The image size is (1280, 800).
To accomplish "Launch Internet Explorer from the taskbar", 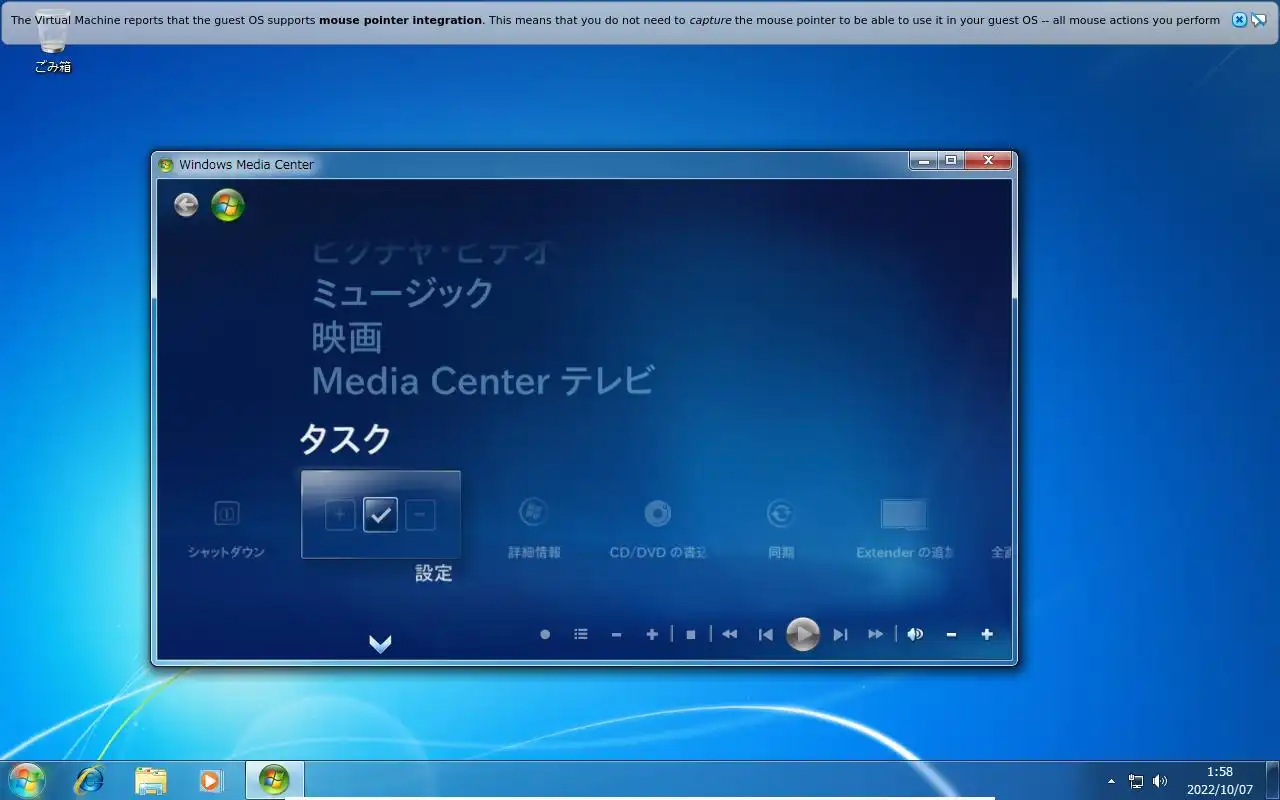I will click(89, 780).
